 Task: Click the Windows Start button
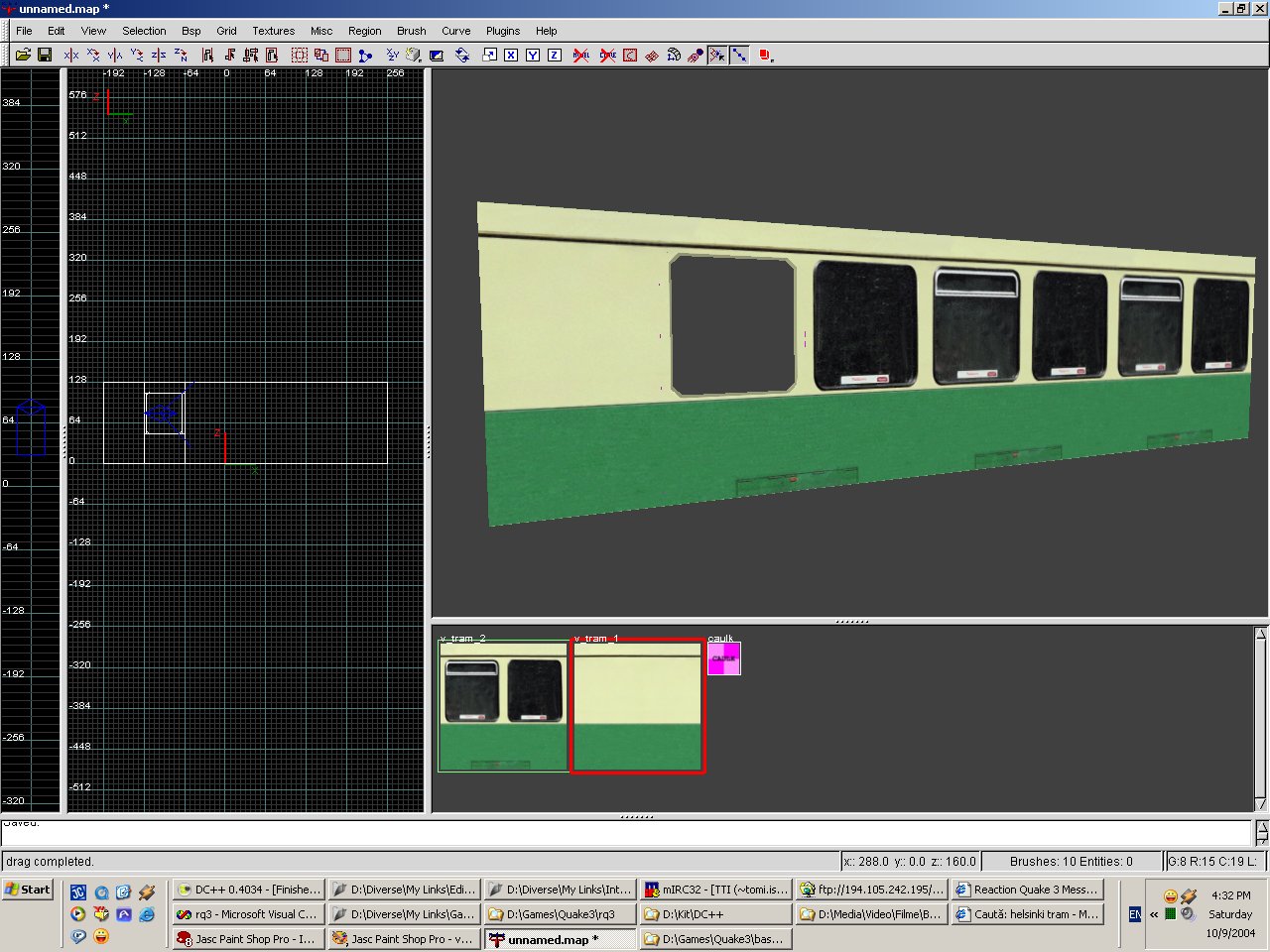(x=28, y=890)
